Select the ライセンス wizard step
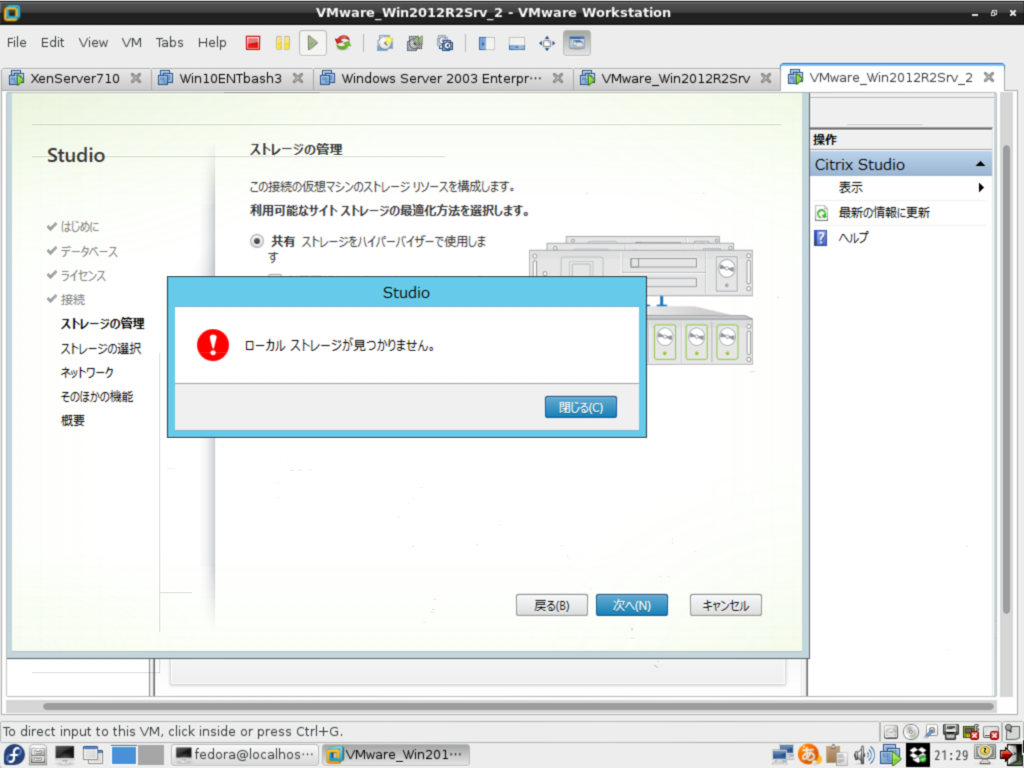Image resolution: width=1024 pixels, height=768 pixels. pyautogui.click(x=83, y=276)
